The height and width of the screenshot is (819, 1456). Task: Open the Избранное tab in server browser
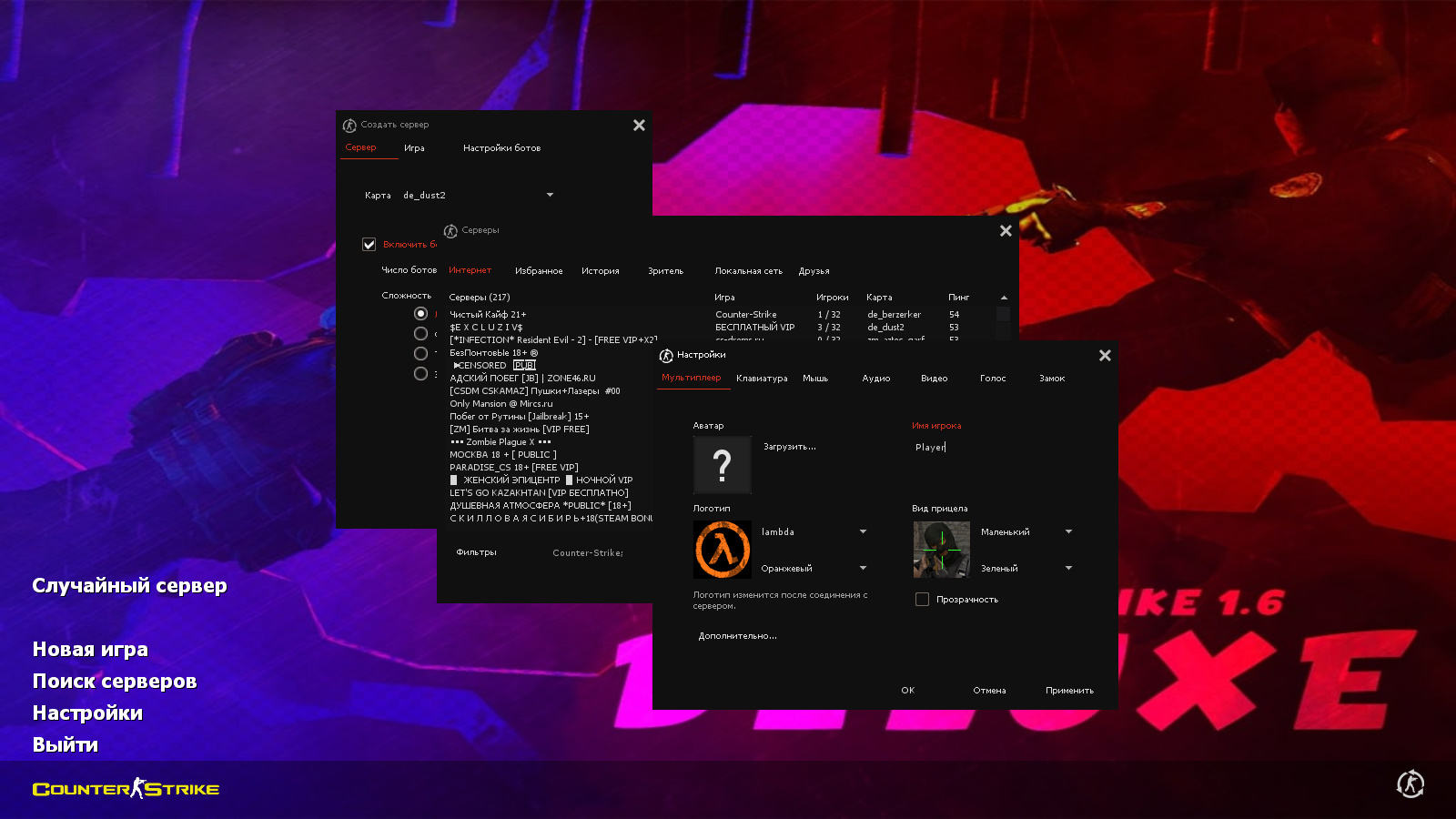tap(539, 271)
